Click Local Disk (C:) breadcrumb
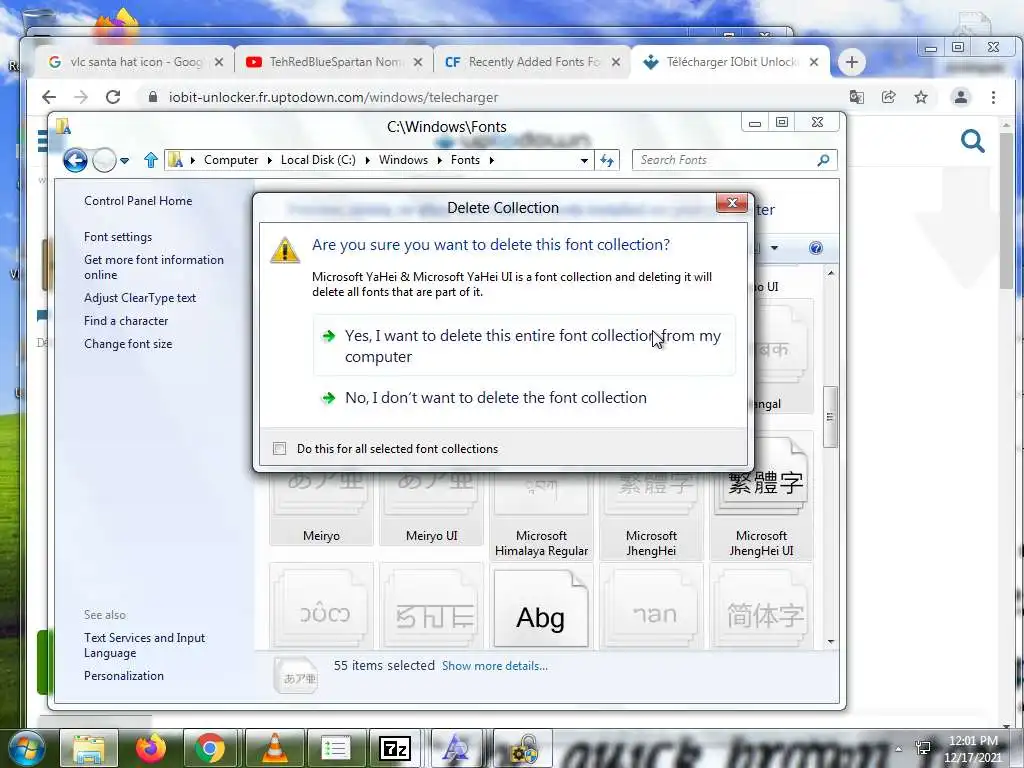 (x=318, y=160)
